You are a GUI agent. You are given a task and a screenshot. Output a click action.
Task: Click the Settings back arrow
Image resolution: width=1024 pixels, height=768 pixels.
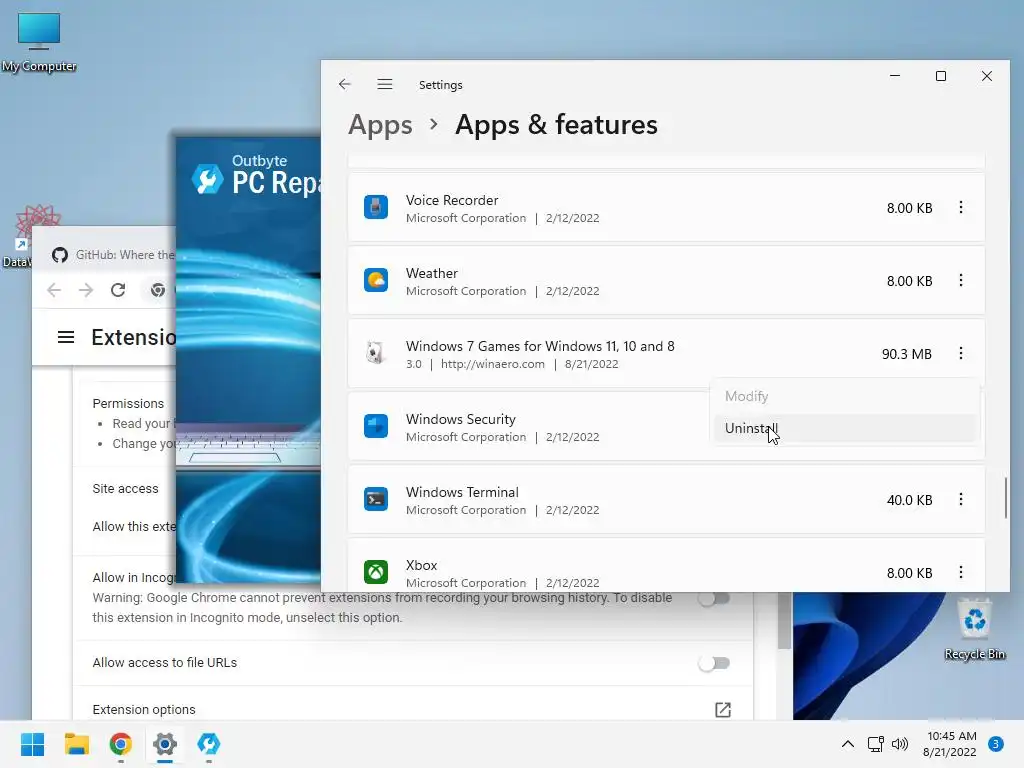pyautogui.click(x=345, y=84)
